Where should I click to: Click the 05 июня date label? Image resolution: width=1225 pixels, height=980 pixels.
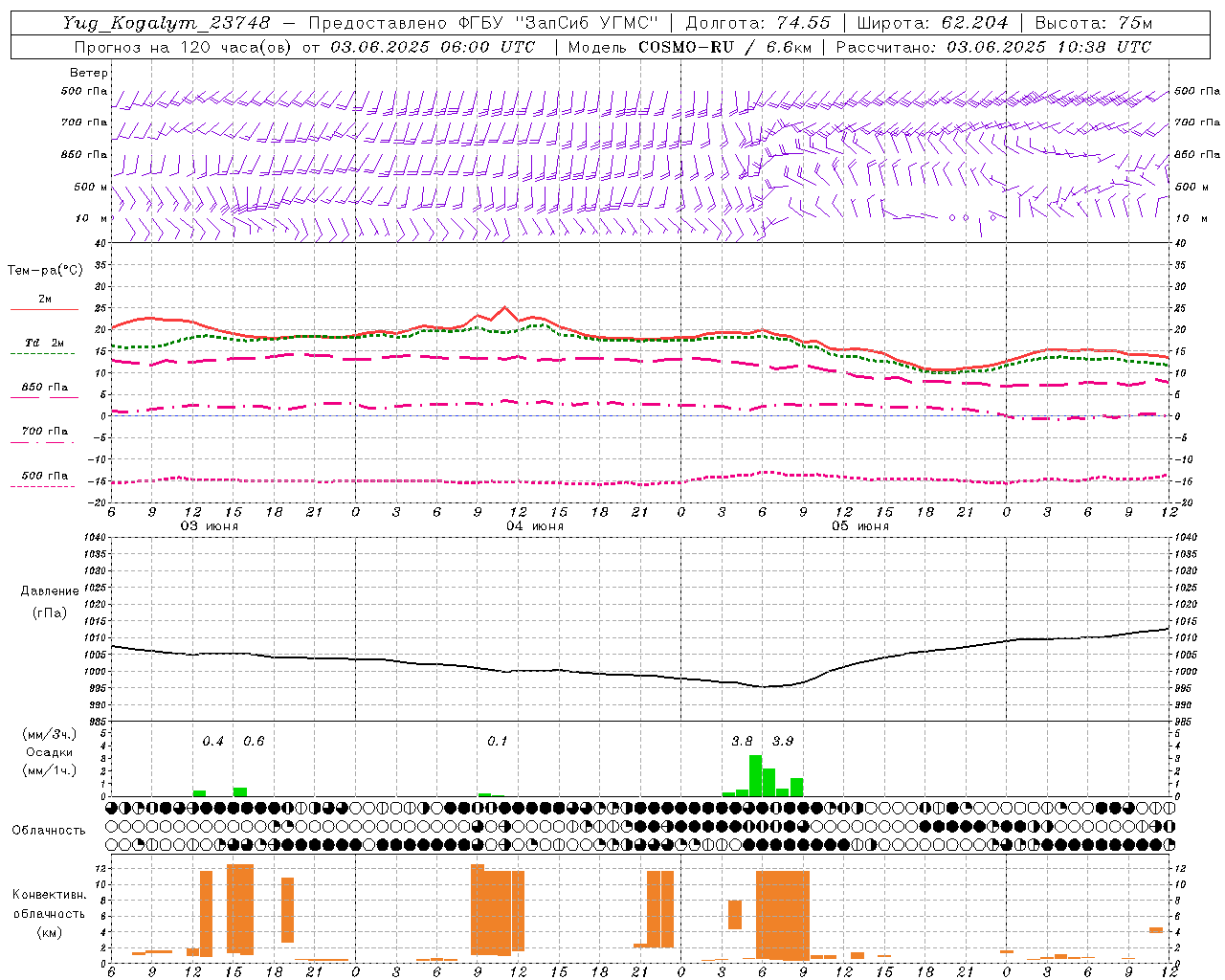(860, 526)
